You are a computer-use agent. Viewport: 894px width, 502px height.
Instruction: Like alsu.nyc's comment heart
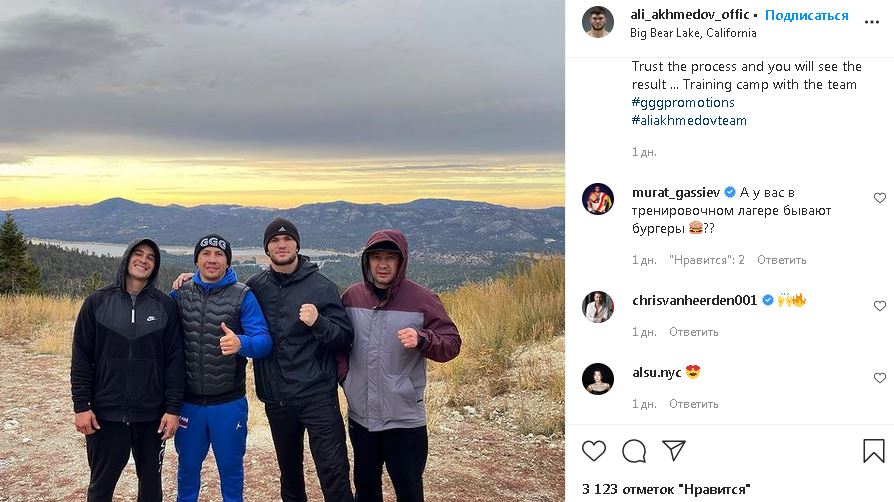click(880, 378)
